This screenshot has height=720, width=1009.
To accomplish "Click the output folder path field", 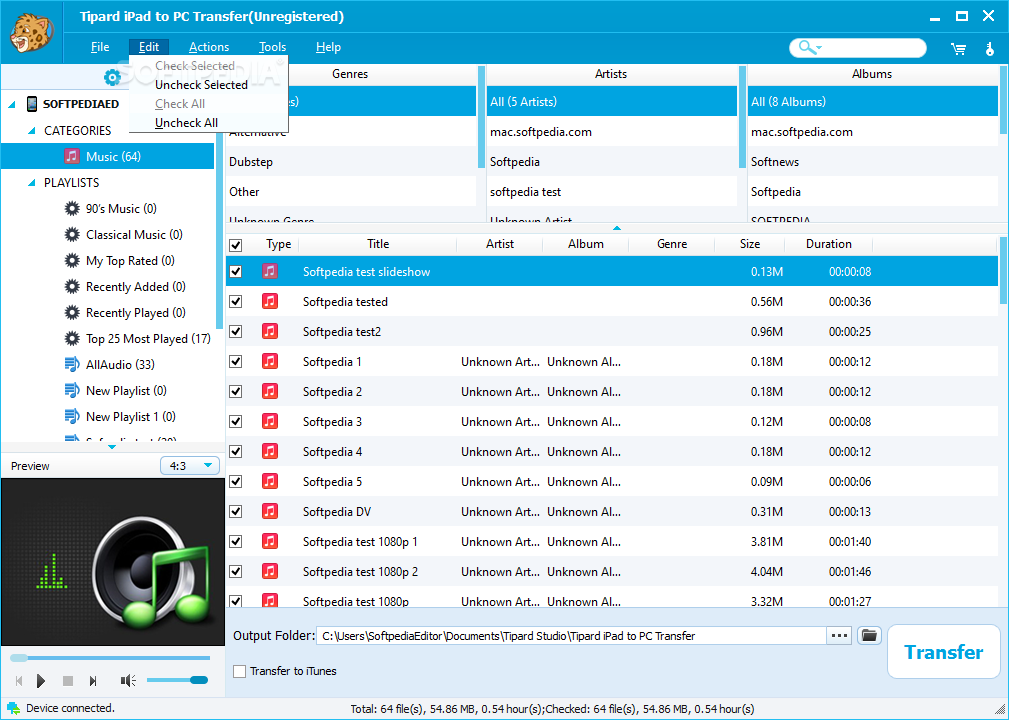I will tap(571, 636).
